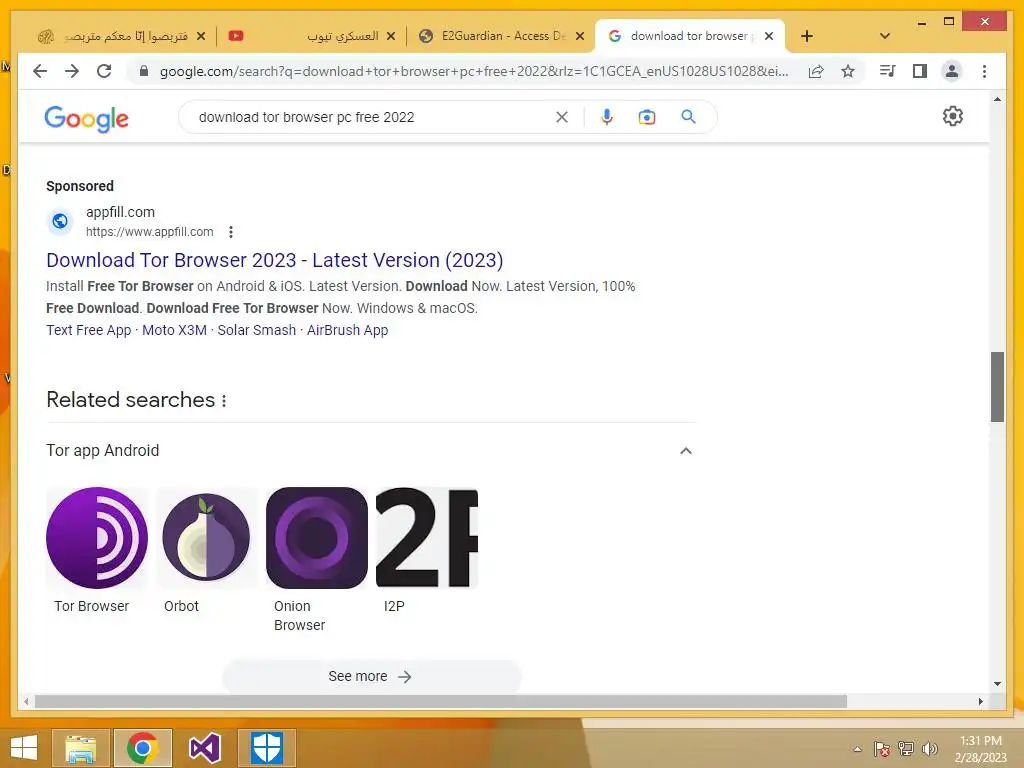This screenshot has height=768, width=1024.
Task: Open the Chrome profile avatar
Action: [952, 71]
